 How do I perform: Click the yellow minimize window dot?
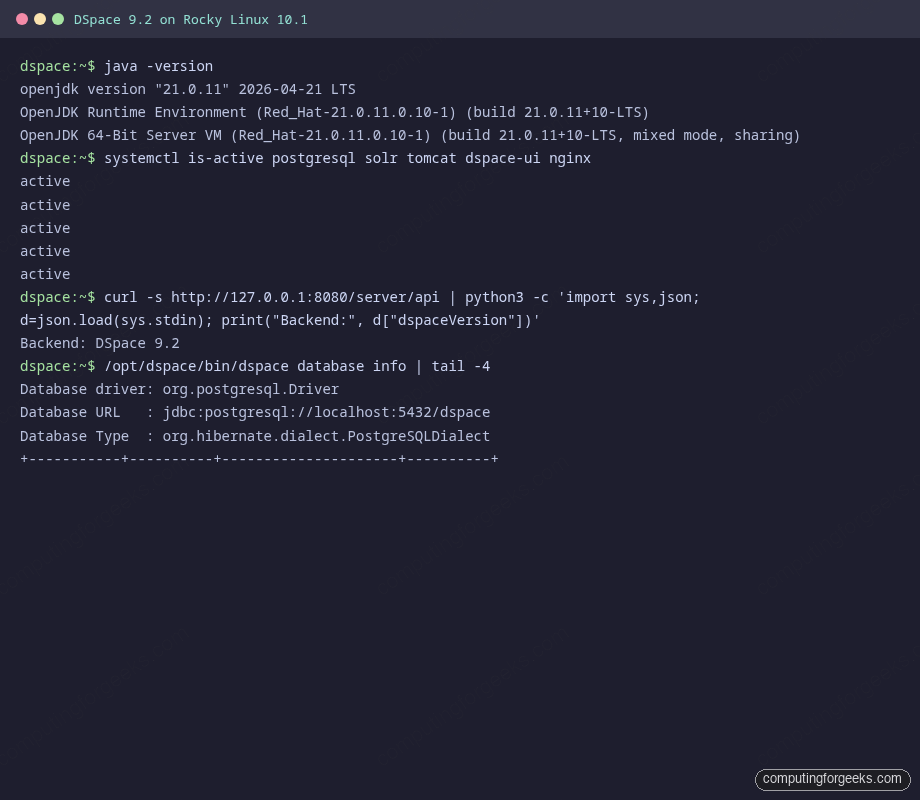pos(40,19)
